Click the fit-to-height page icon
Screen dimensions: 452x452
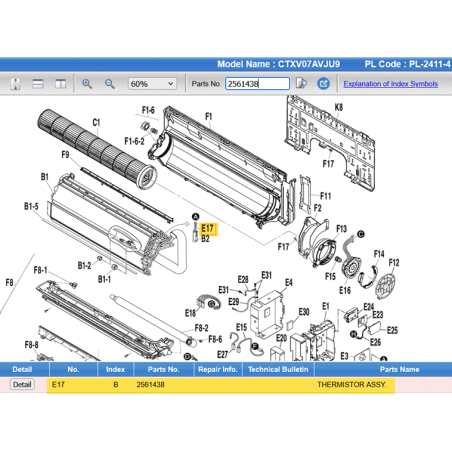pos(15,84)
